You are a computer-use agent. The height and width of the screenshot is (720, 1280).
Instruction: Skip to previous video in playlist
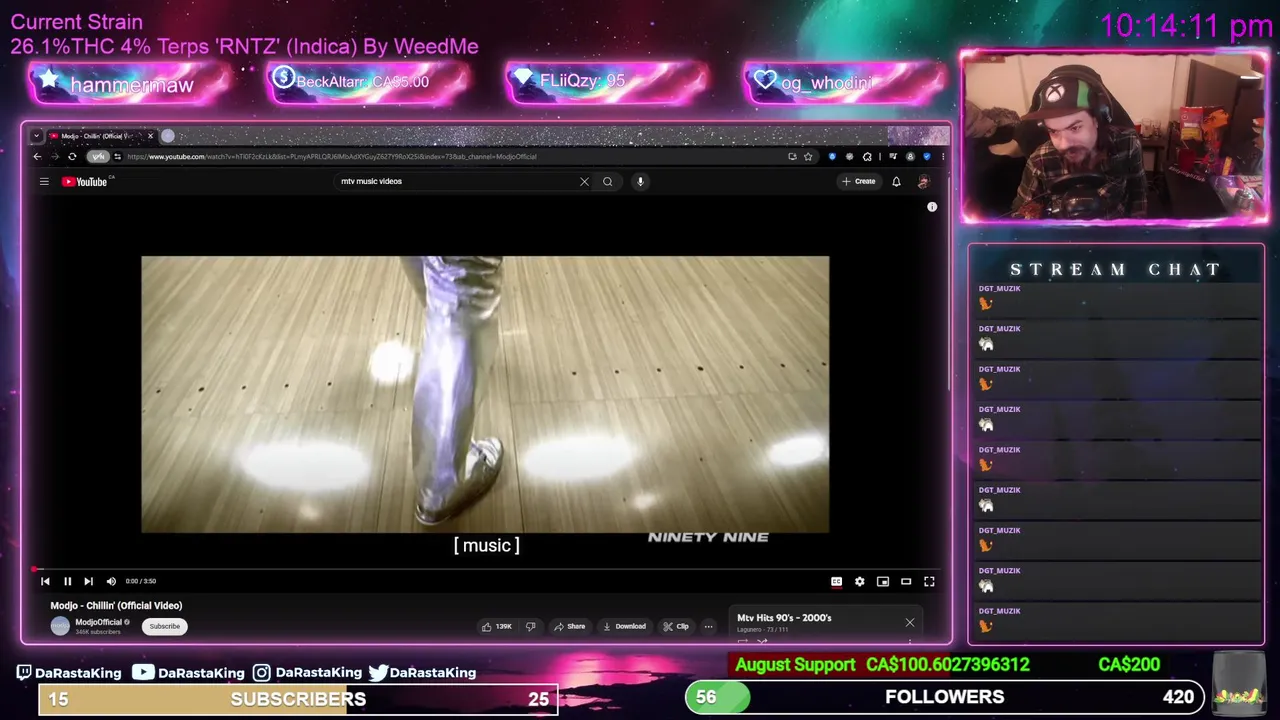[45, 581]
